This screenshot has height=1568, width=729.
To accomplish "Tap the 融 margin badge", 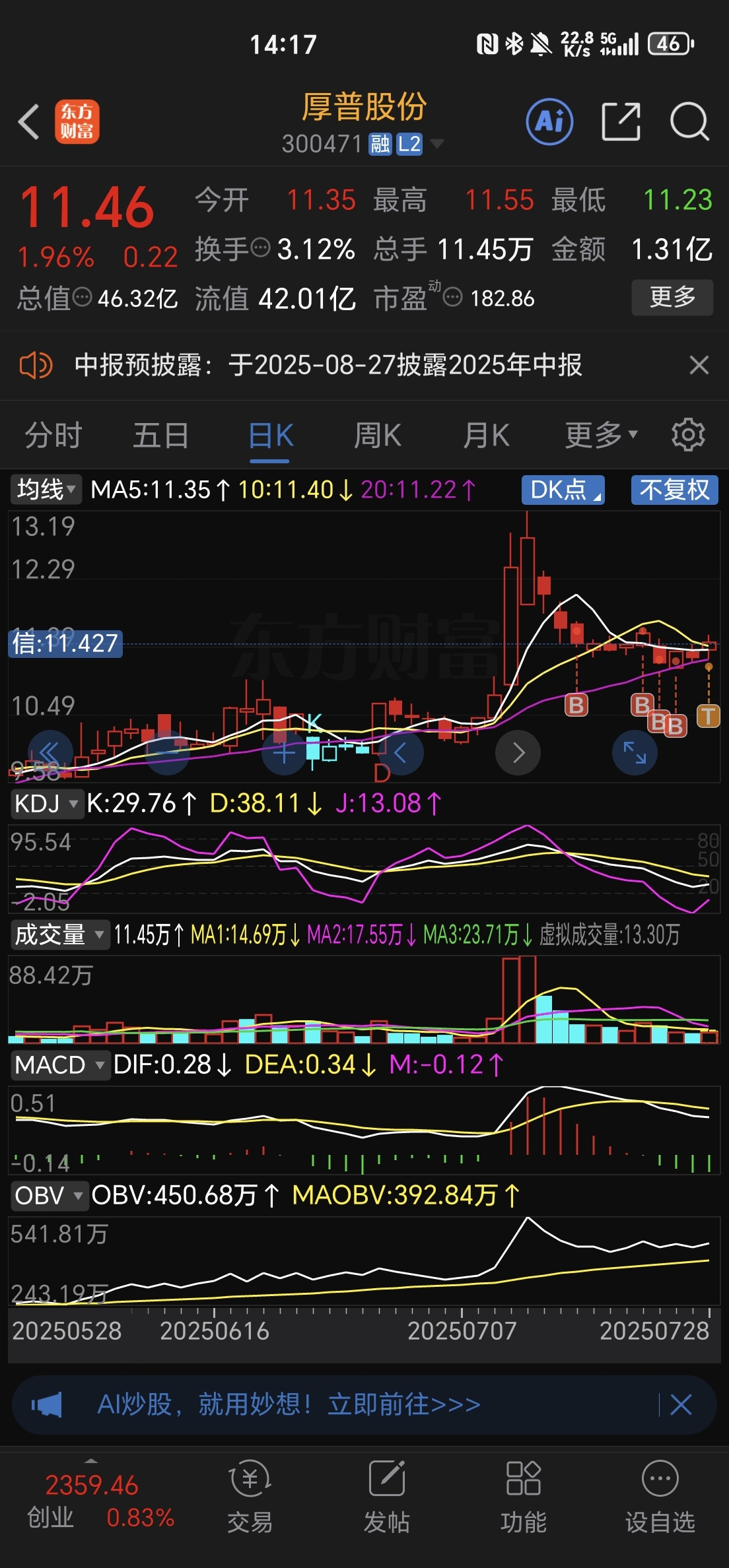I will (380, 143).
